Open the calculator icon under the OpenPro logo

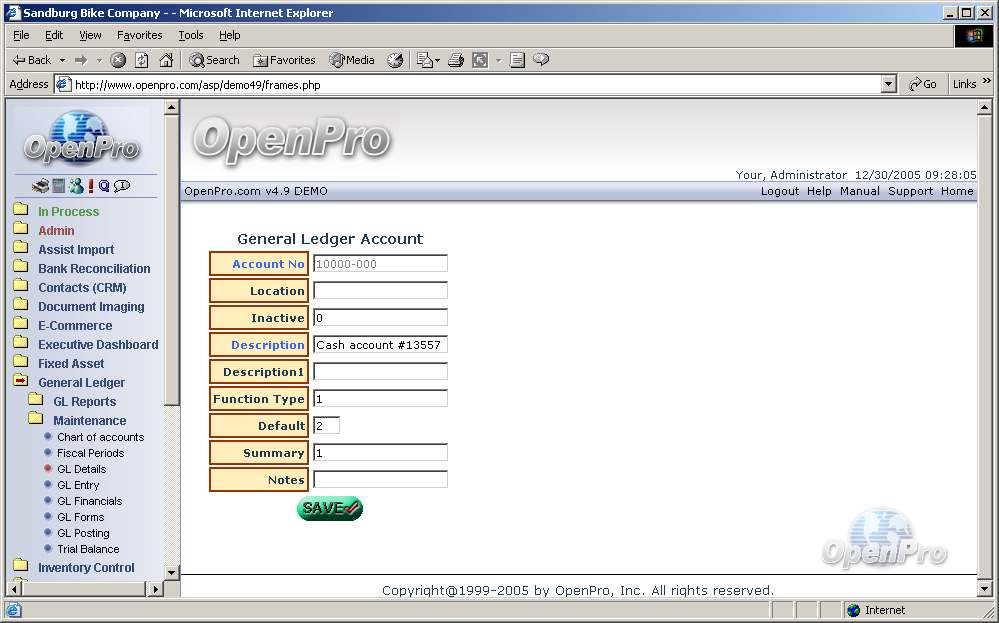[x=59, y=186]
